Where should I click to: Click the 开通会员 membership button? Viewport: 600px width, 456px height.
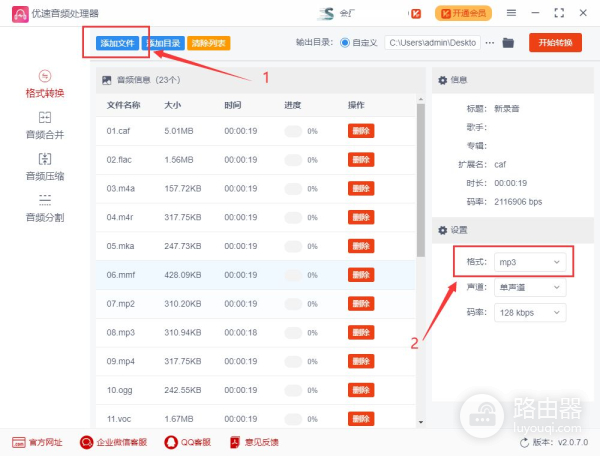click(x=463, y=13)
